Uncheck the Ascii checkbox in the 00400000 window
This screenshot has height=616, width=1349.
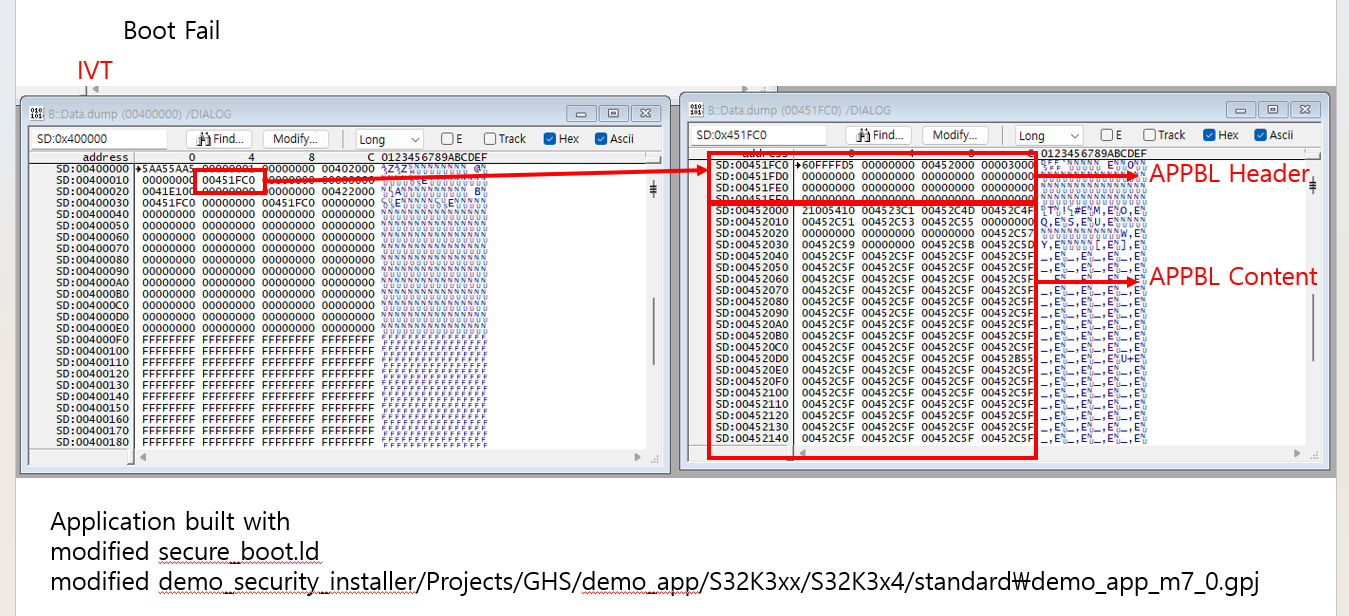(601, 139)
